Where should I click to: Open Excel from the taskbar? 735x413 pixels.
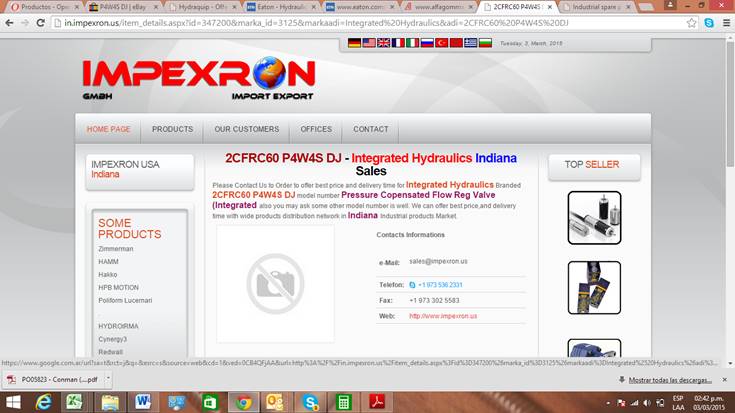point(74,402)
